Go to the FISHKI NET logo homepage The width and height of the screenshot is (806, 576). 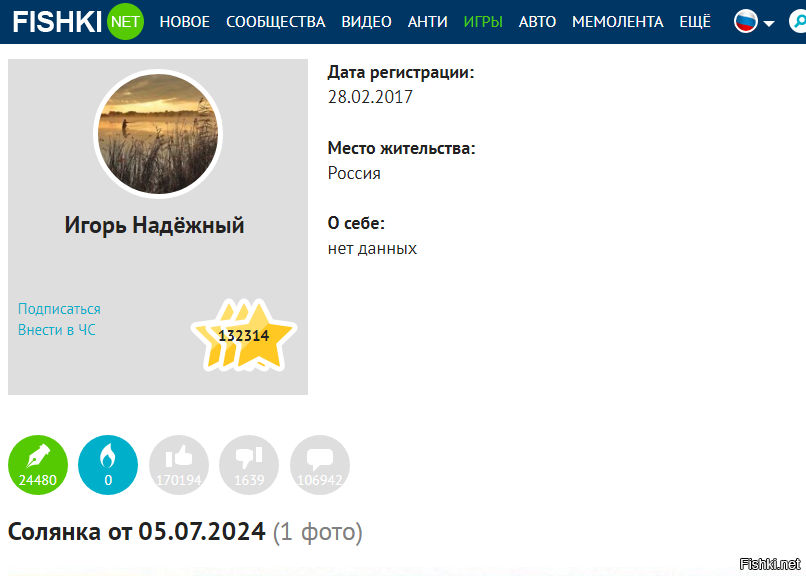click(x=78, y=22)
